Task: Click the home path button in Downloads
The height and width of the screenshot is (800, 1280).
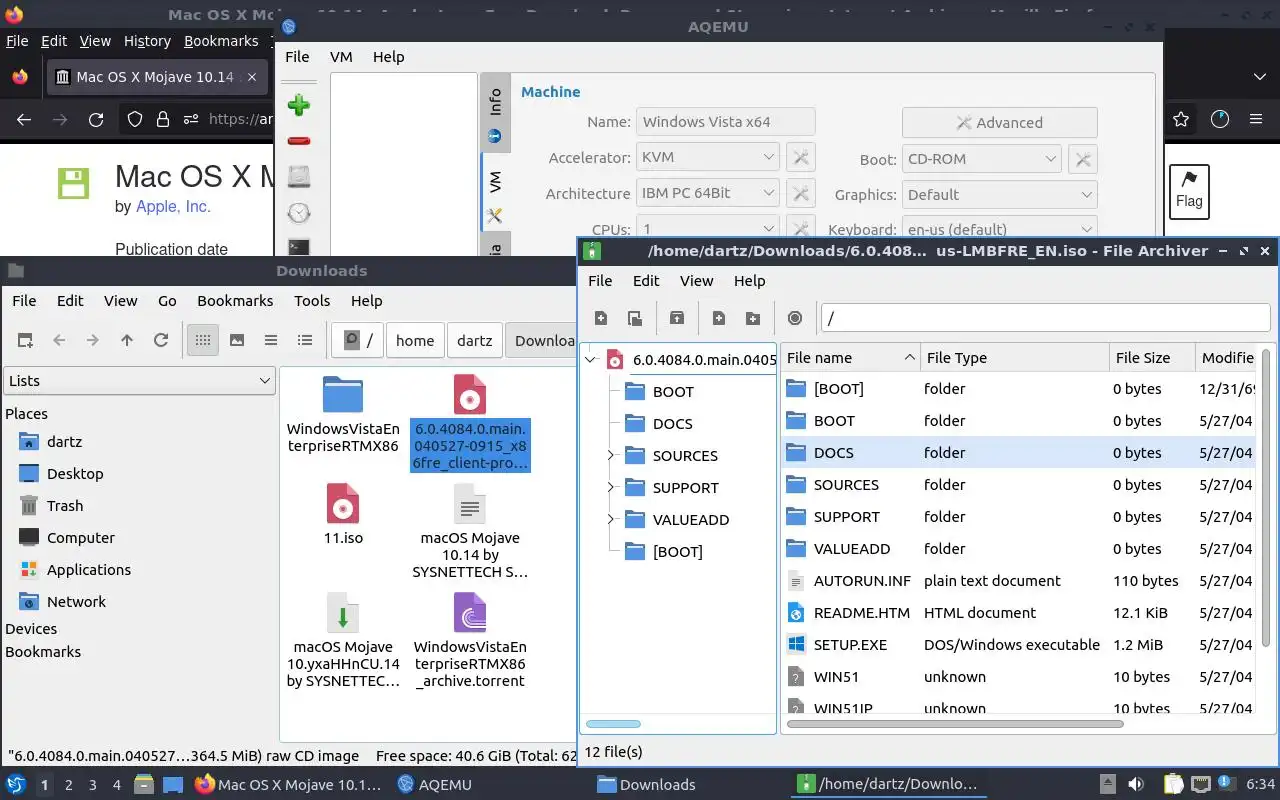Action: 415,340
